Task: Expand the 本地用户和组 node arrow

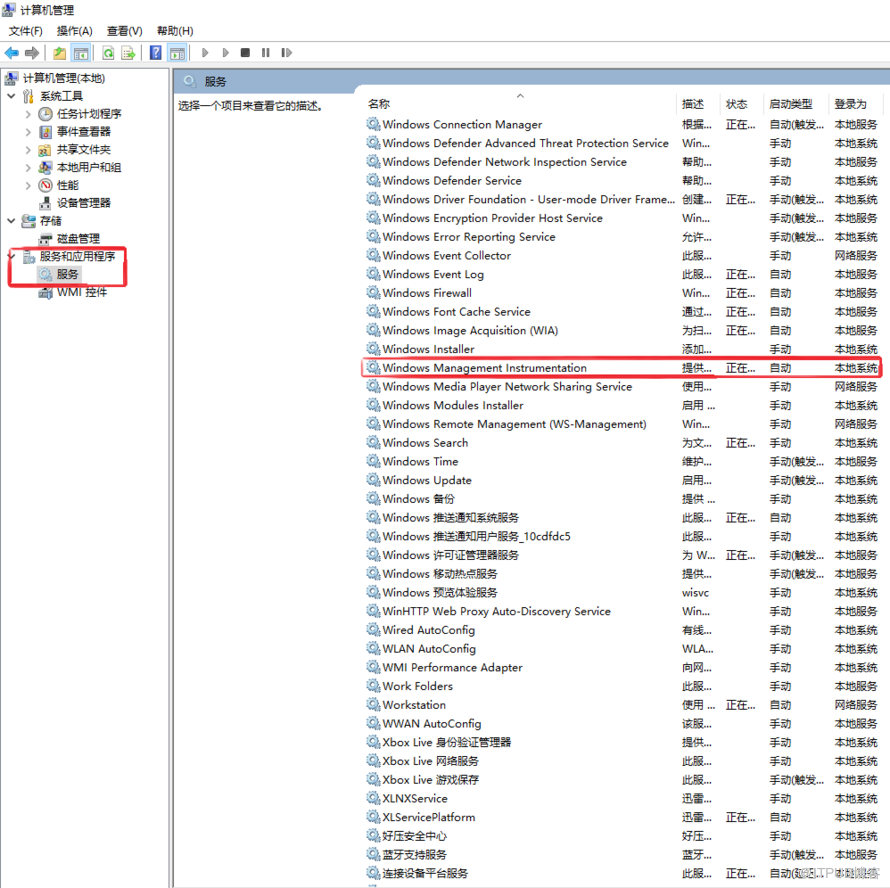Action: (x=28, y=167)
